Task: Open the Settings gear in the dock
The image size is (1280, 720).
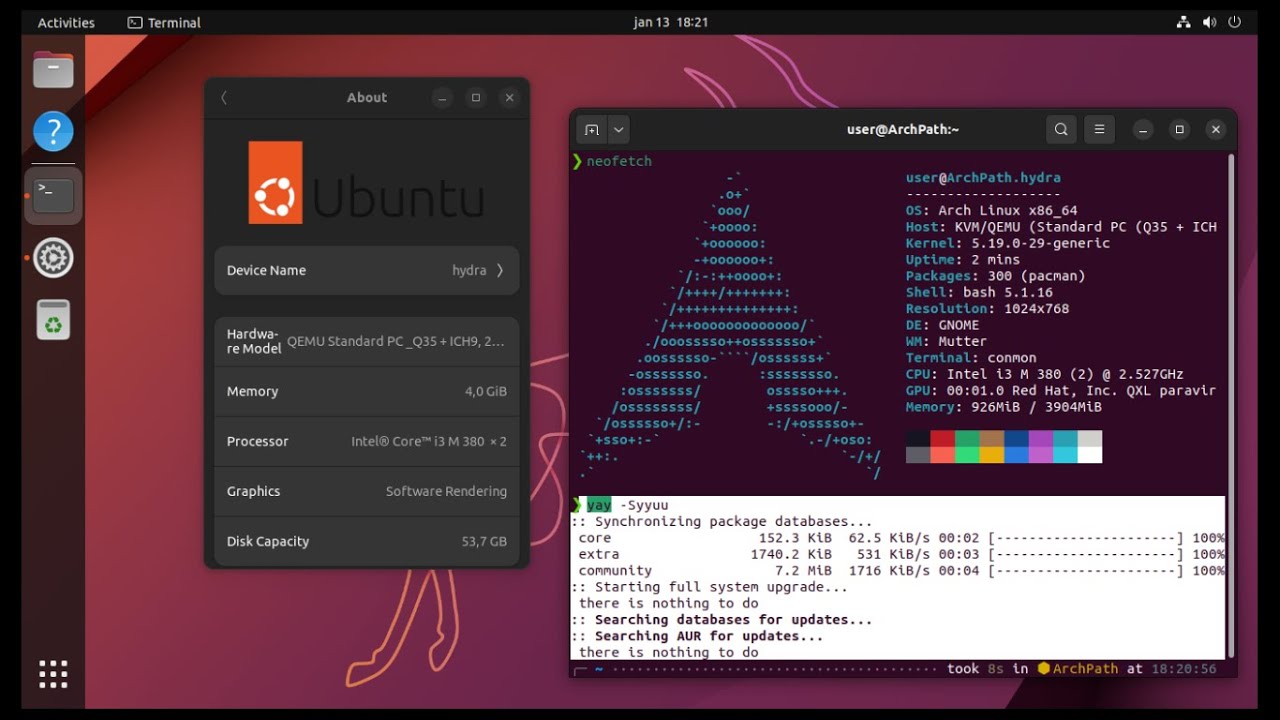Action: (x=53, y=258)
